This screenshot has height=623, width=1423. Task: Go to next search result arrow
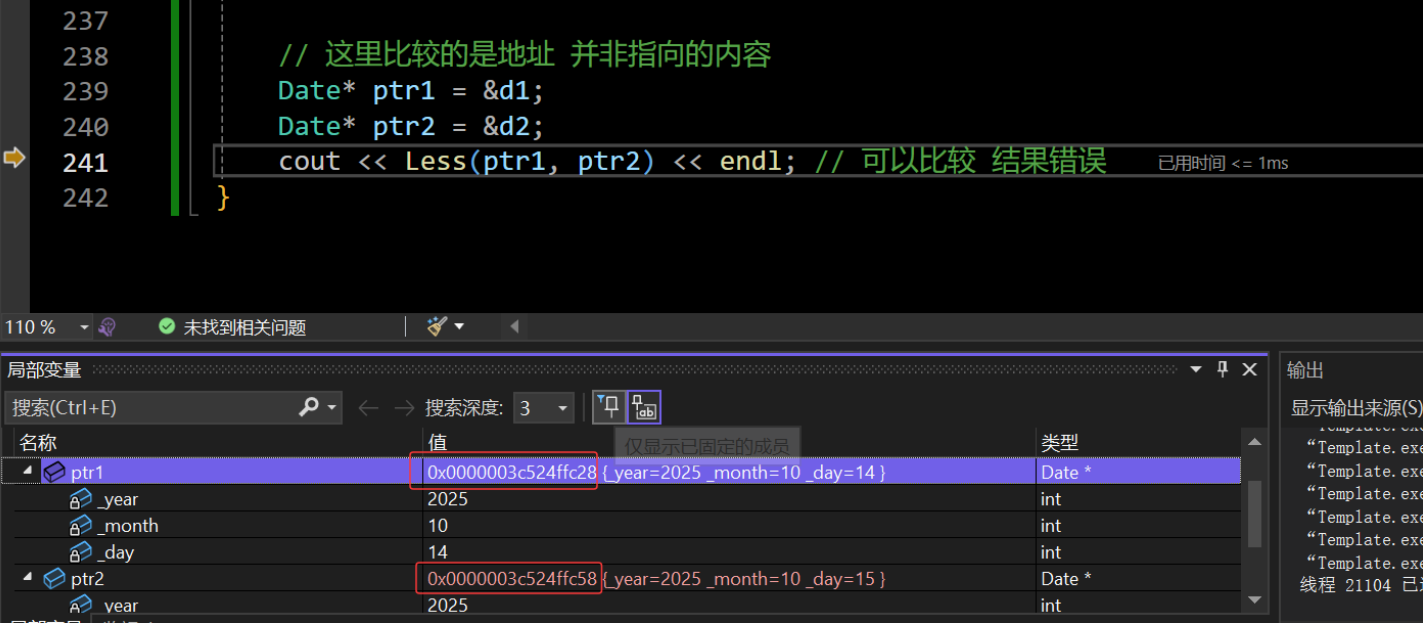404,408
